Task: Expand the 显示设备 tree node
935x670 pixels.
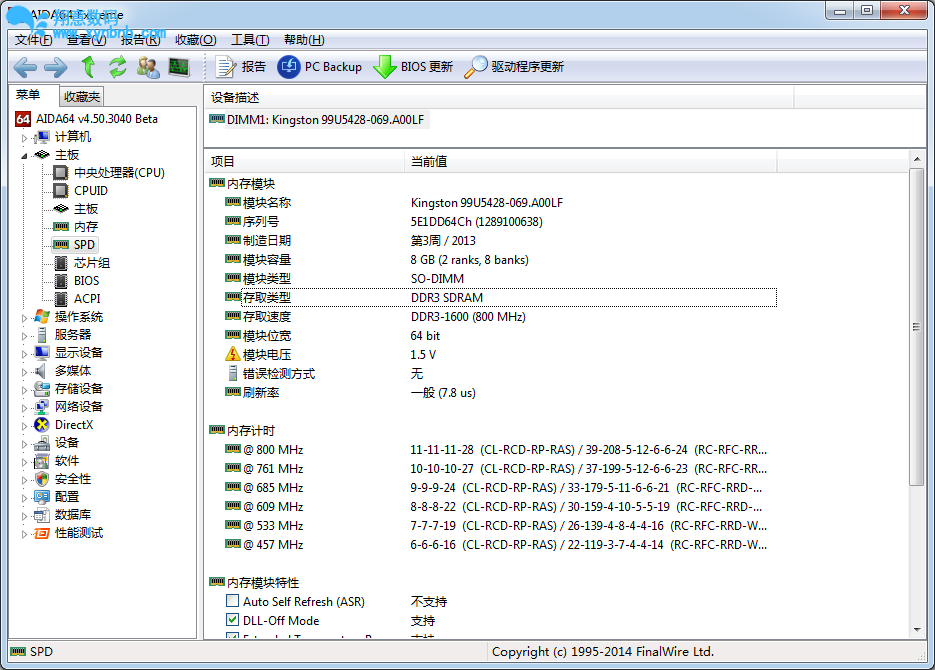Action: [24, 353]
